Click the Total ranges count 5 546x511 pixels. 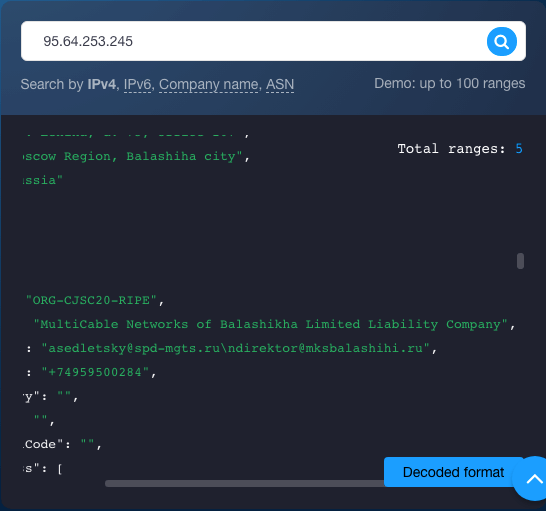(x=519, y=149)
